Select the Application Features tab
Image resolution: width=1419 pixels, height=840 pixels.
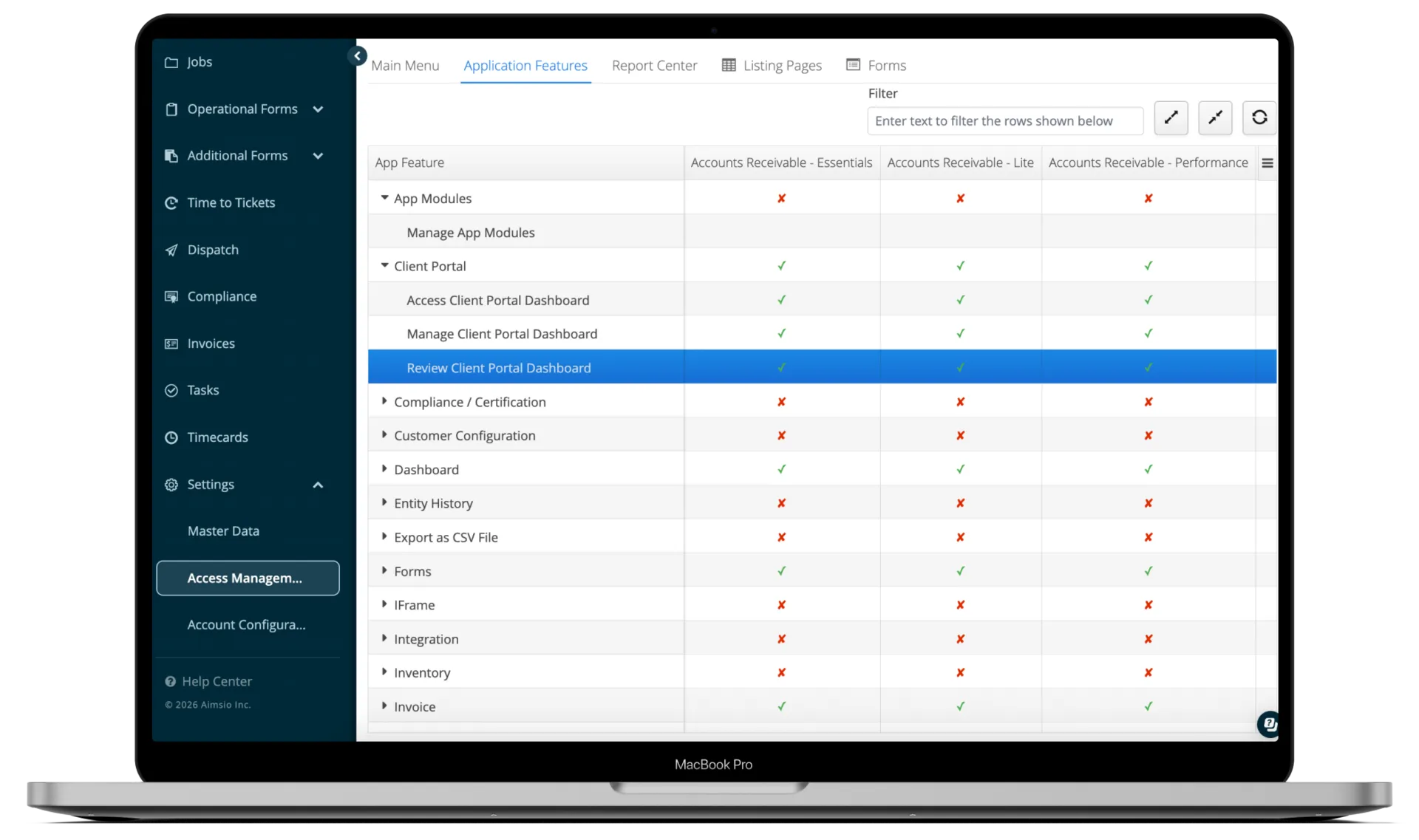point(525,66)
